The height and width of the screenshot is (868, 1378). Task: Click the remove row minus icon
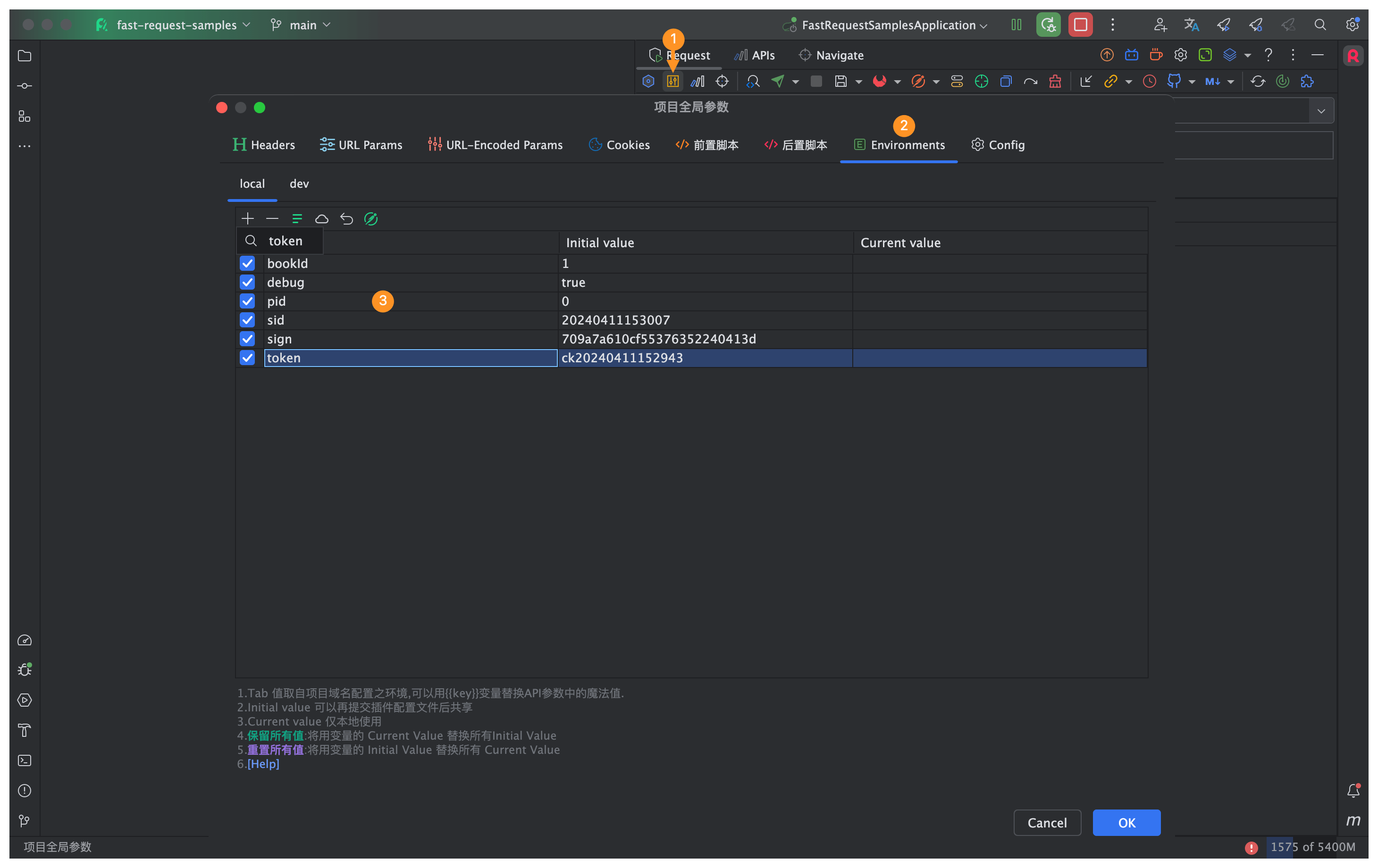[272, 218]
